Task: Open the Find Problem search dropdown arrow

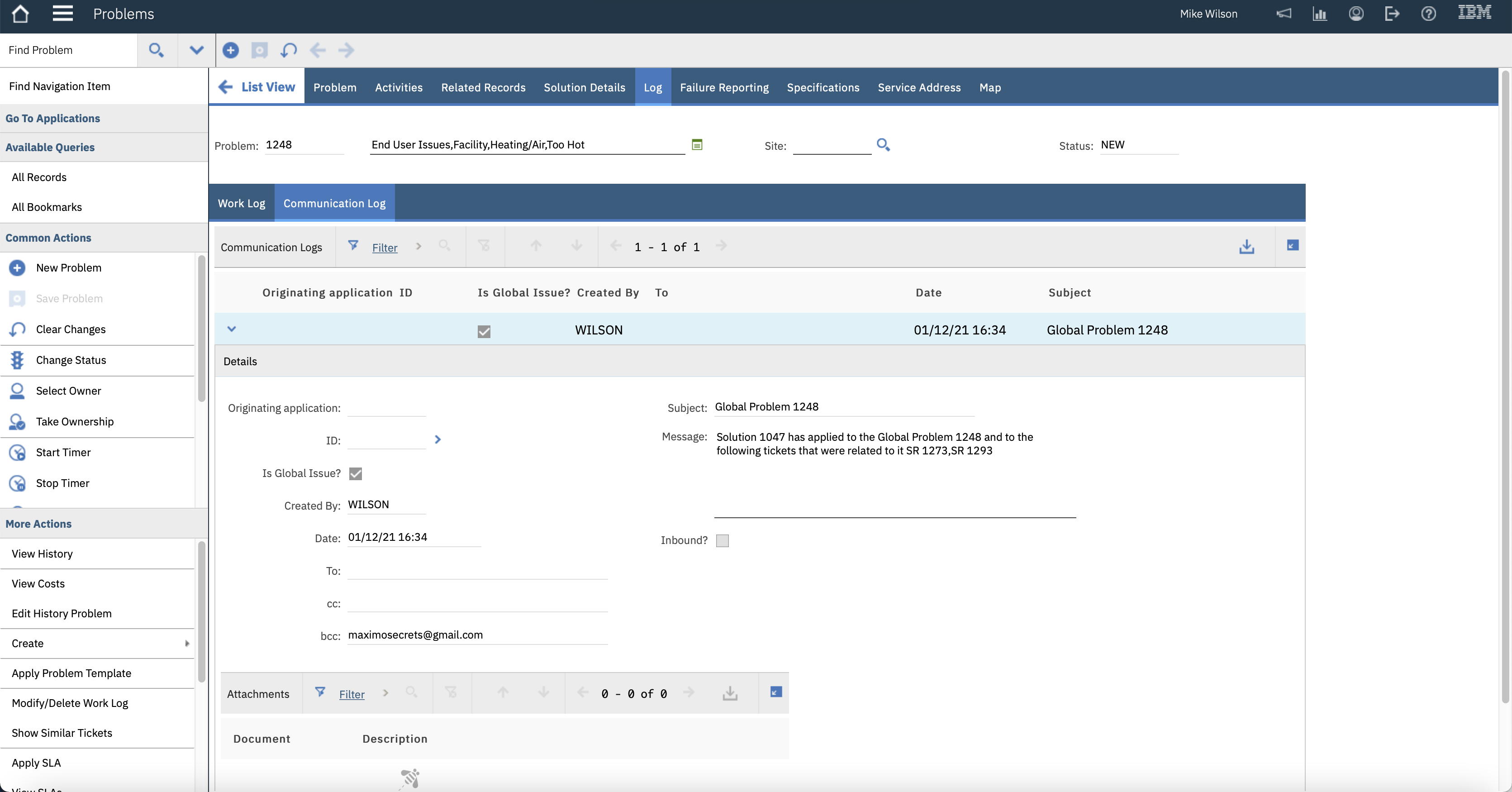Action: coord(197,51)
